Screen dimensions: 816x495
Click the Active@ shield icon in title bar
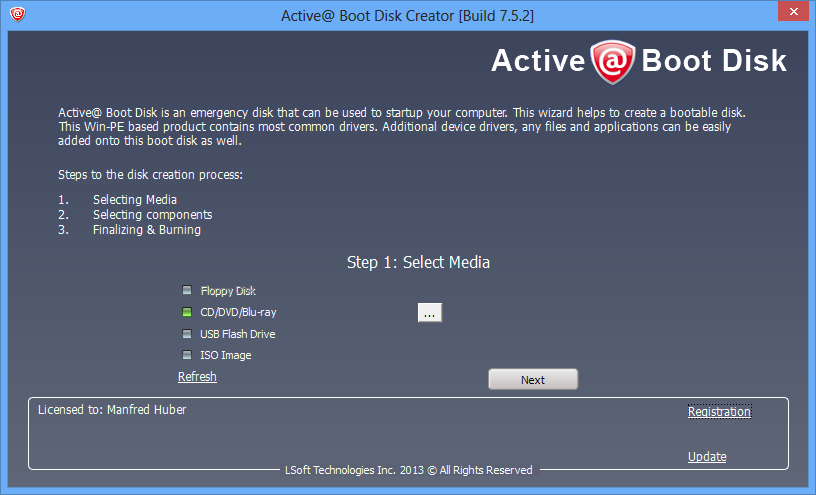coord(18,14)
